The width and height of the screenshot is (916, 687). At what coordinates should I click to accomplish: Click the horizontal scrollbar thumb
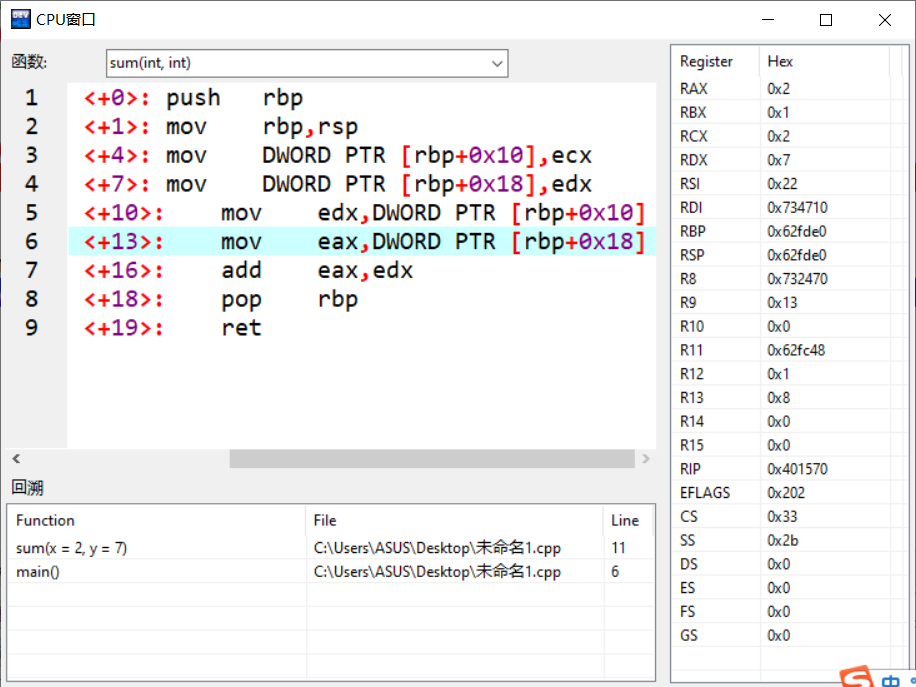point(432,459)
